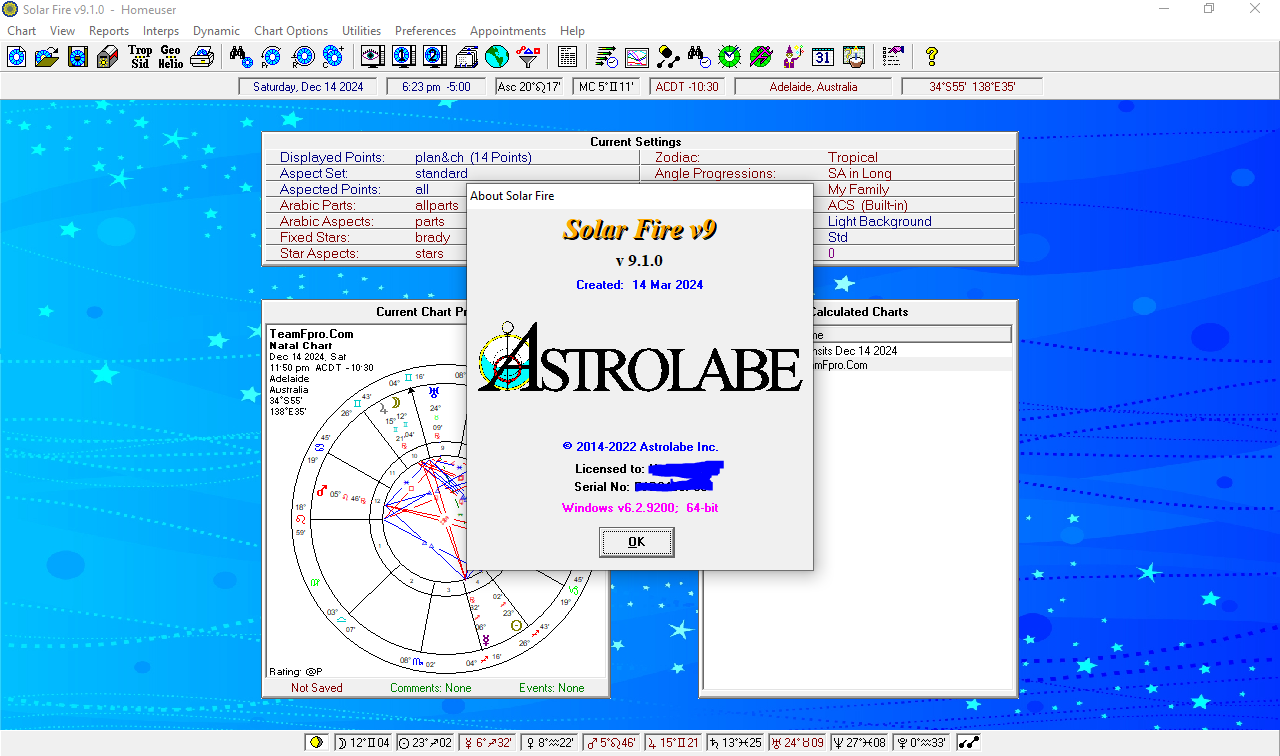
Task: Click the monitor icon labeled 1
Action: 403,56
